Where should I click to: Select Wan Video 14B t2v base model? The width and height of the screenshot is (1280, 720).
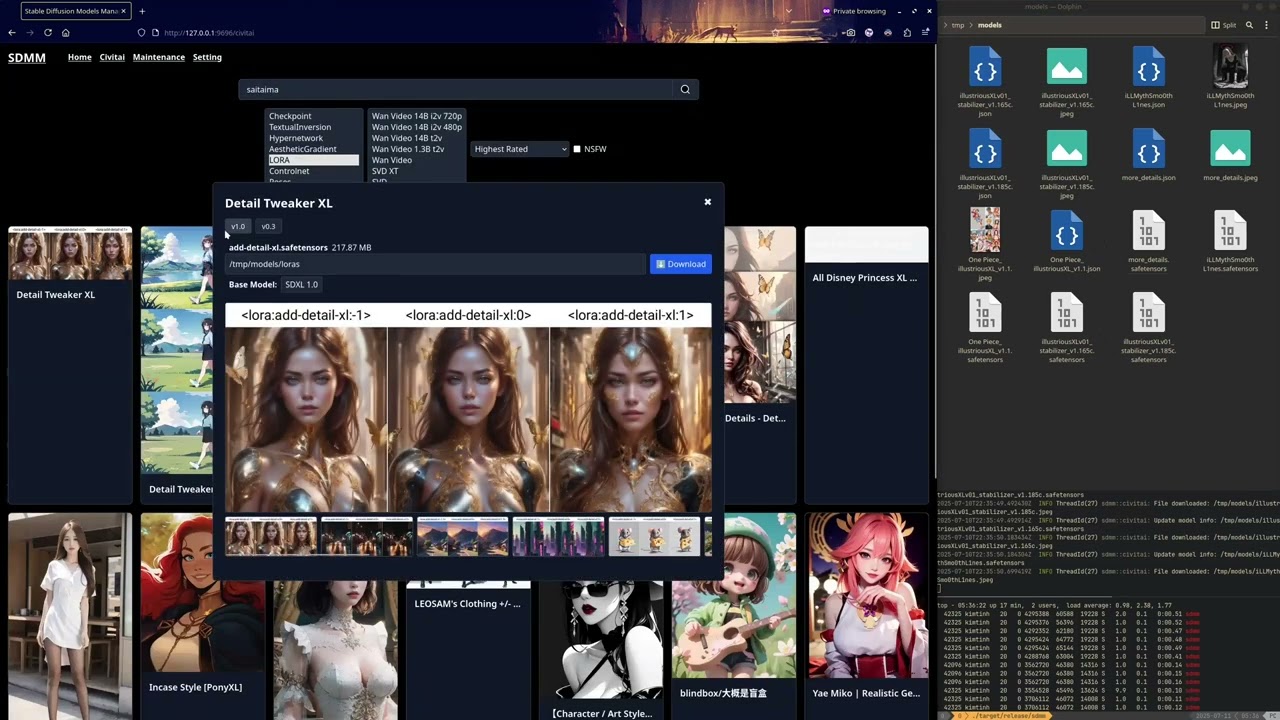click(x=416, y=138)
